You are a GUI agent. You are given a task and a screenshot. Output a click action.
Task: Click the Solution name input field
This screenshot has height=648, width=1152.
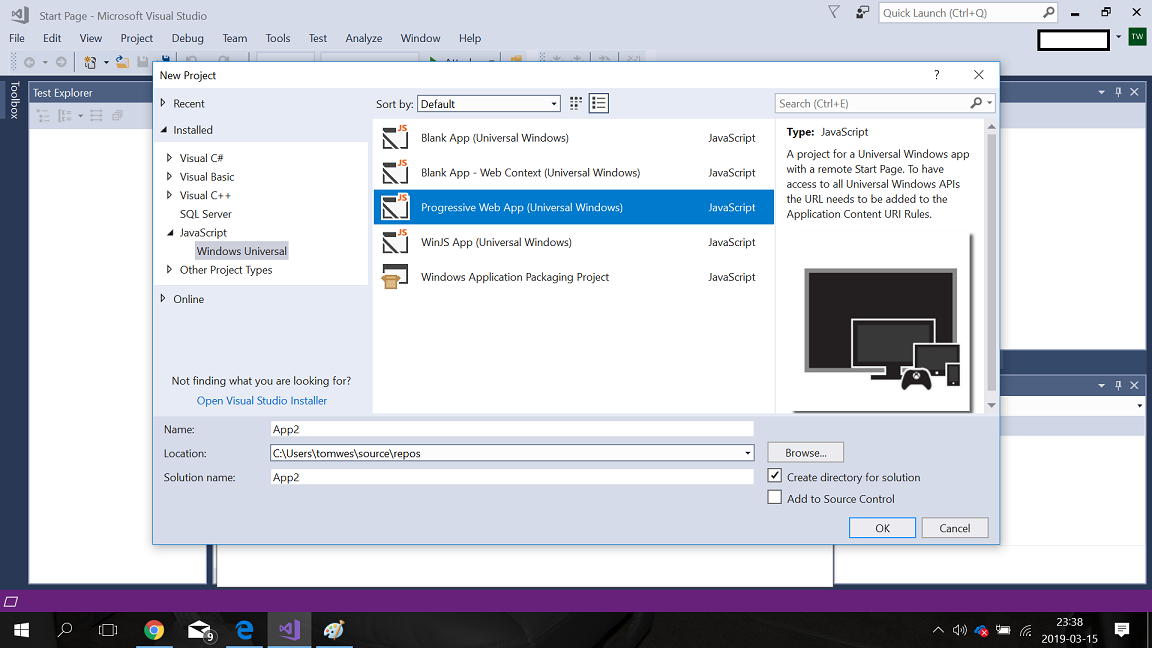tap(512, 477)
